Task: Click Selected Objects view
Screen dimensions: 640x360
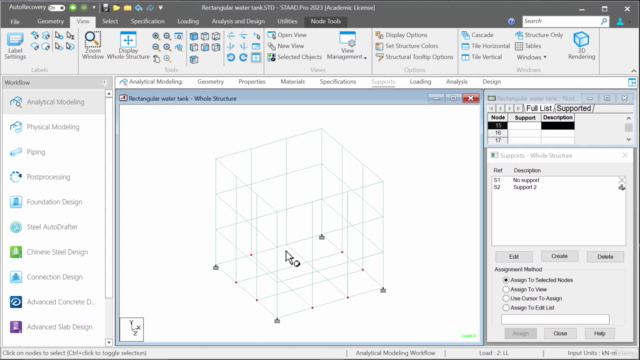Action: pos(295,57)
